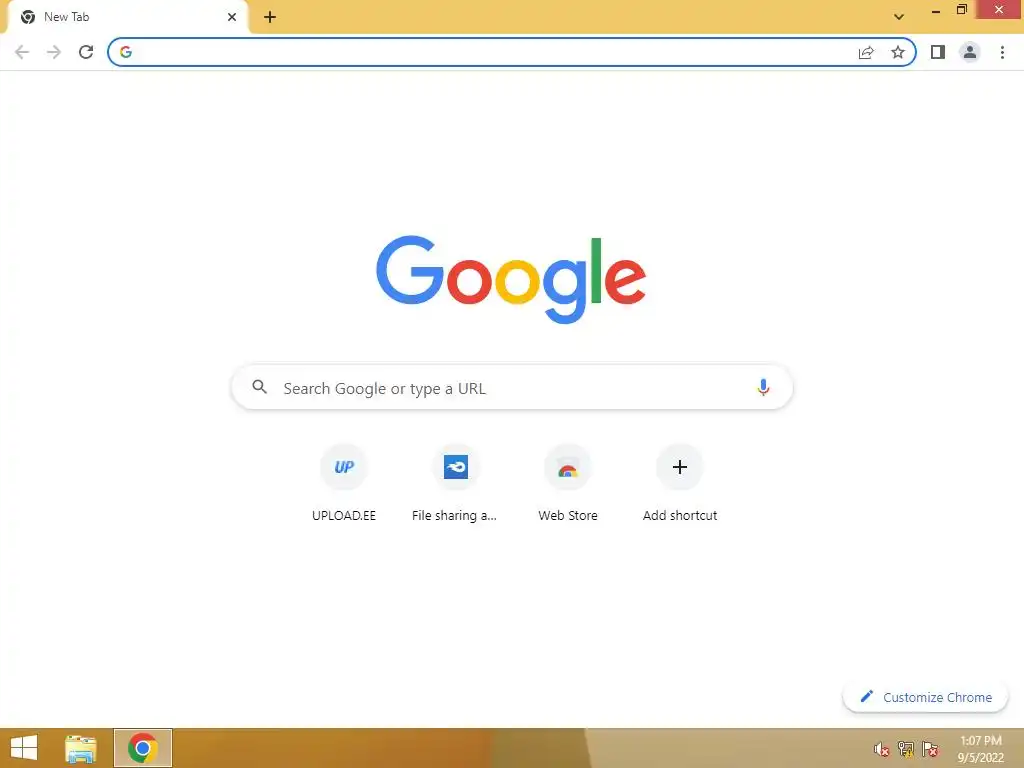
Task: Click the Search Google or type a URL box
Action: pyautogui.click(x=512, y=387)
